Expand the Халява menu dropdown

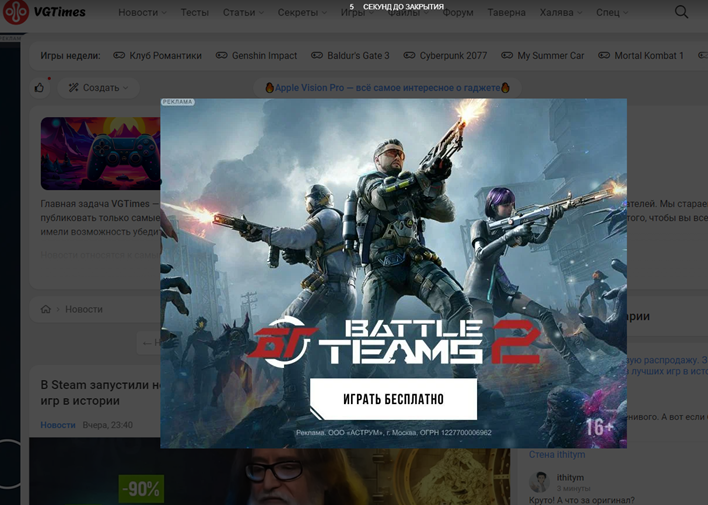tap(561, 13)
